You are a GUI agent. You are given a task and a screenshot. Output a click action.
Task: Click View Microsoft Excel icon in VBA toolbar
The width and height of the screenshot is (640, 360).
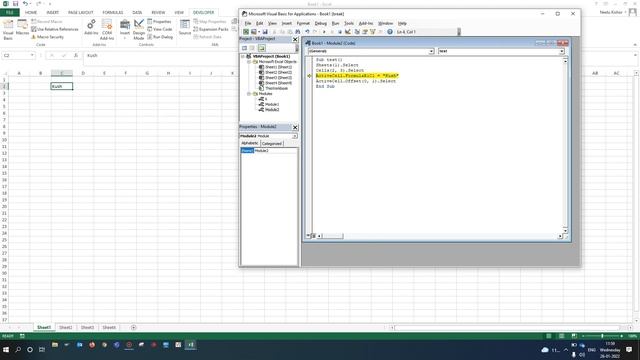pos(246,32)
